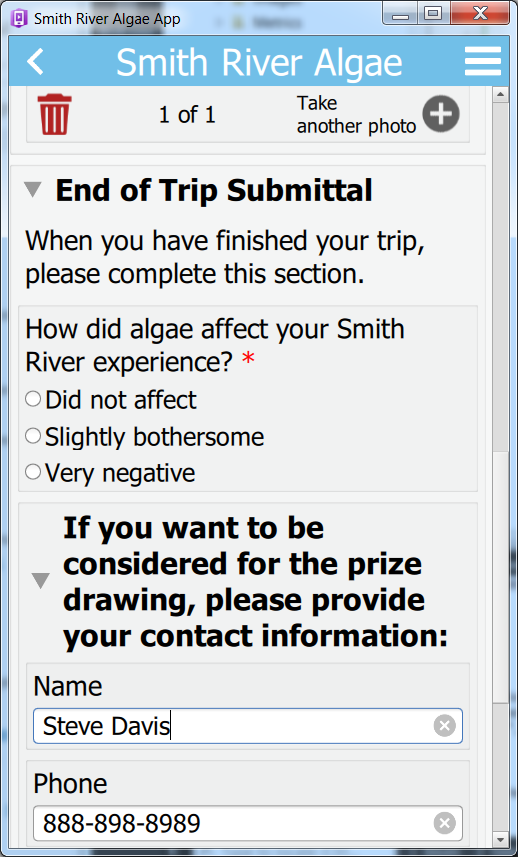Tap the back arrow in header
Viewport: 518px width, 857px height.
pyautogui.click(x=36, y=61)
